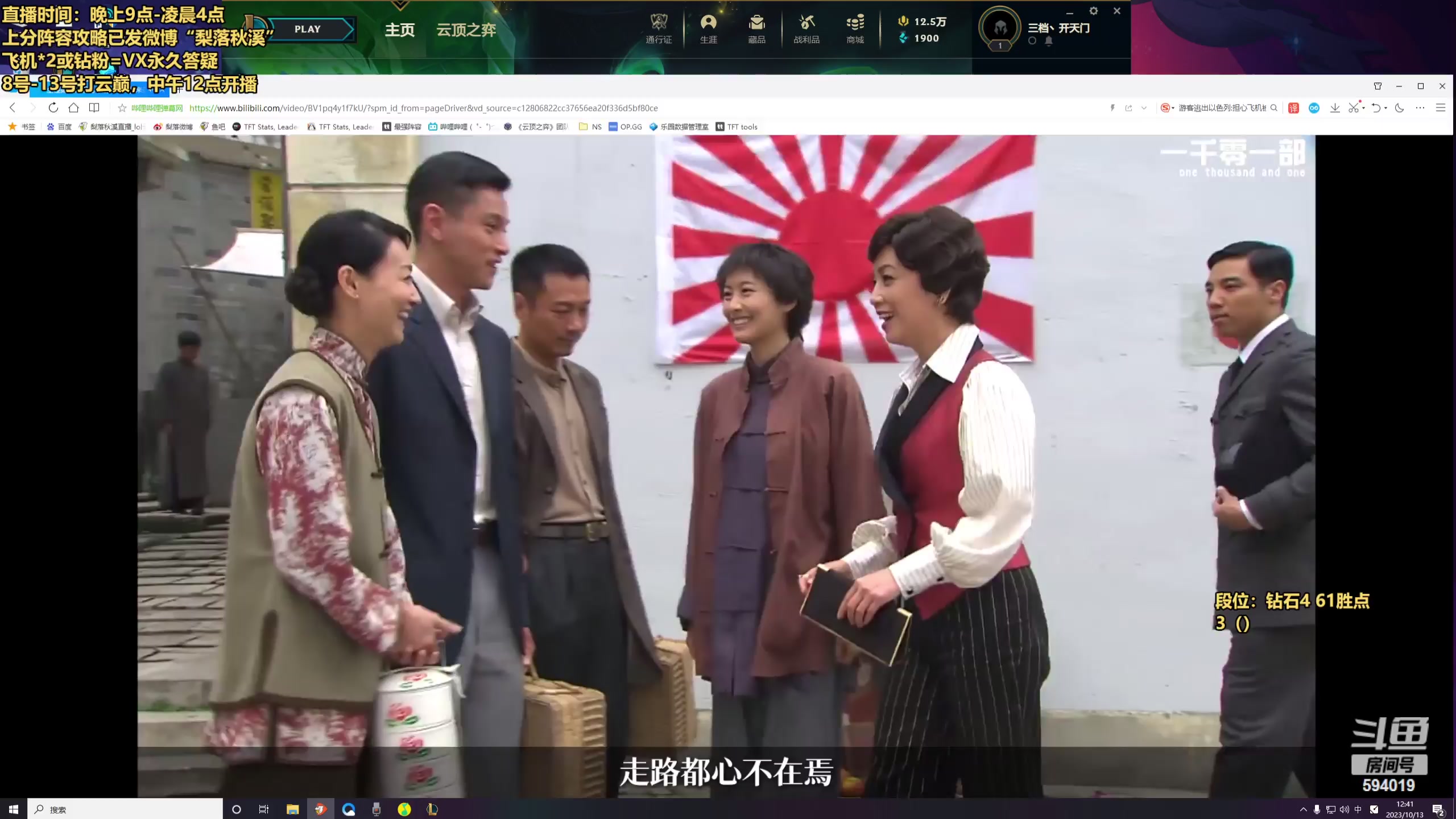The width and height of the screenshot is (1456, 819).
Task: Open 战利品 loot in League client
Action: (806, 28)
